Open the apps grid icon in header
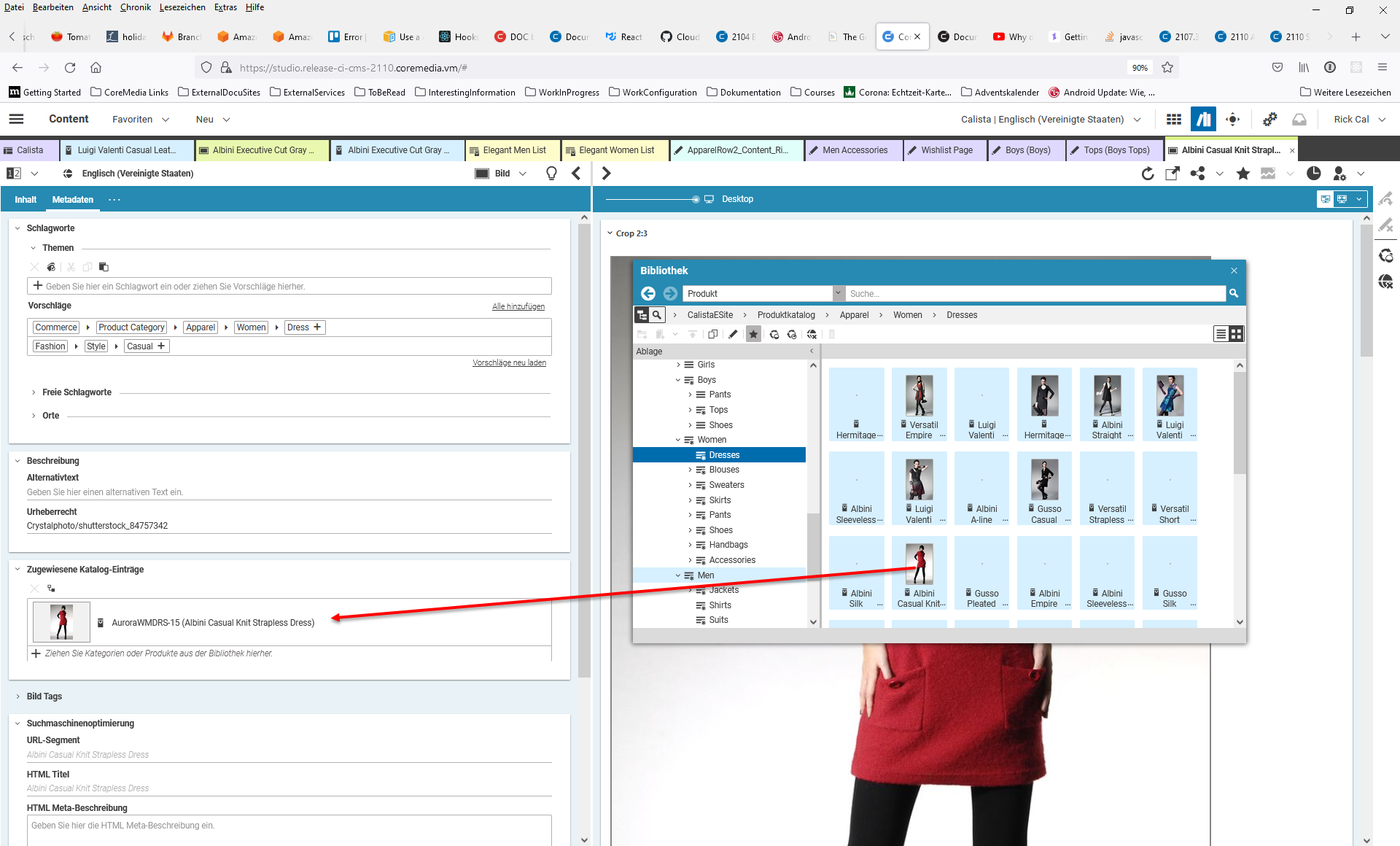Viewport: 1400px width, 846px height. click(1174, 120)
